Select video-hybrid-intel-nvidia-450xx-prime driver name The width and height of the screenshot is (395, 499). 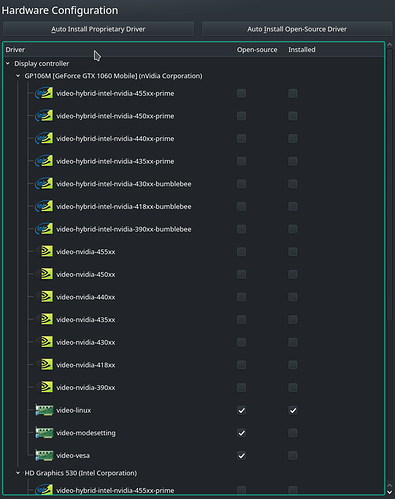(115, 116)
